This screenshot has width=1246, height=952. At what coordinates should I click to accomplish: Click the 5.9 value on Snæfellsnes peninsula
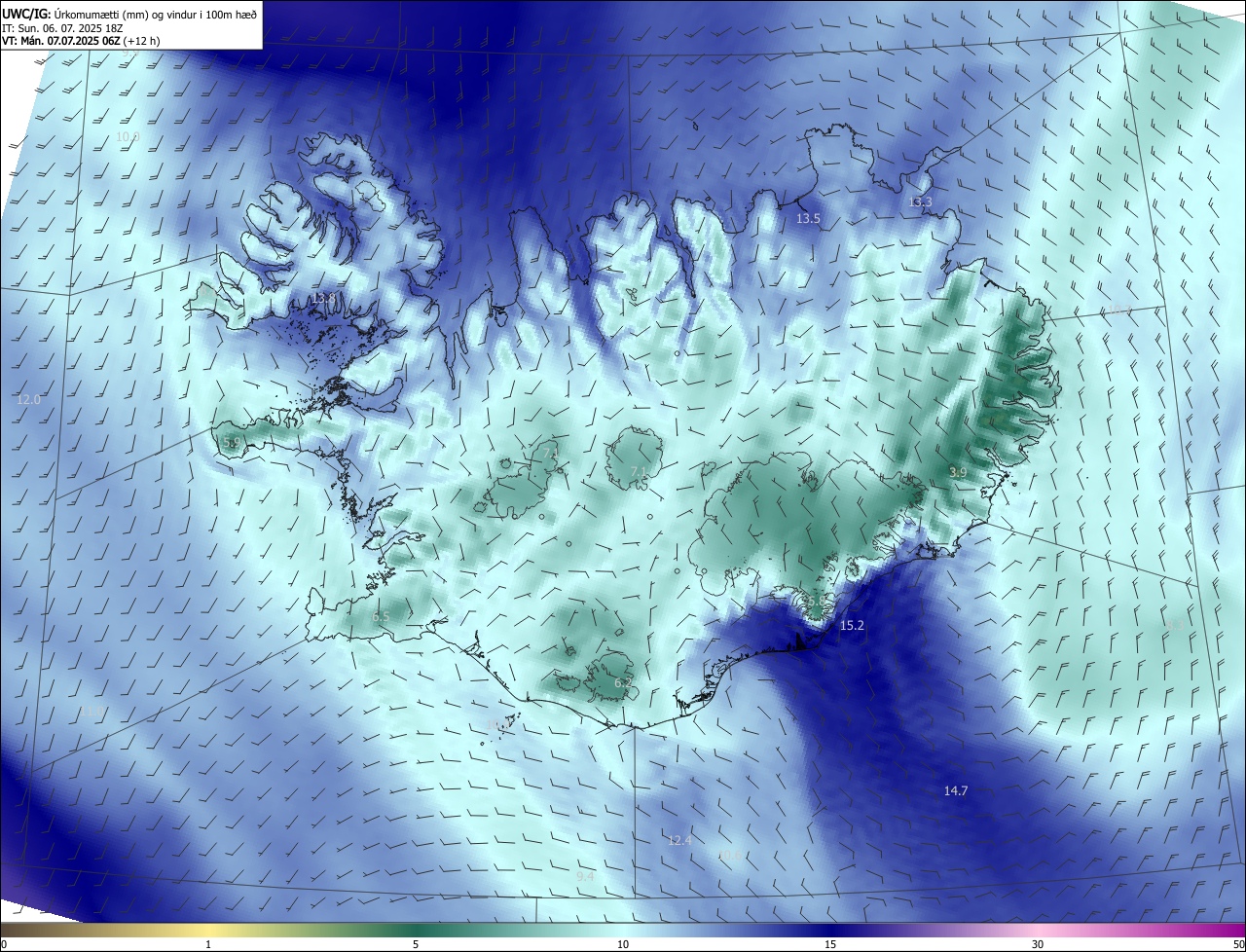(232, 443)
